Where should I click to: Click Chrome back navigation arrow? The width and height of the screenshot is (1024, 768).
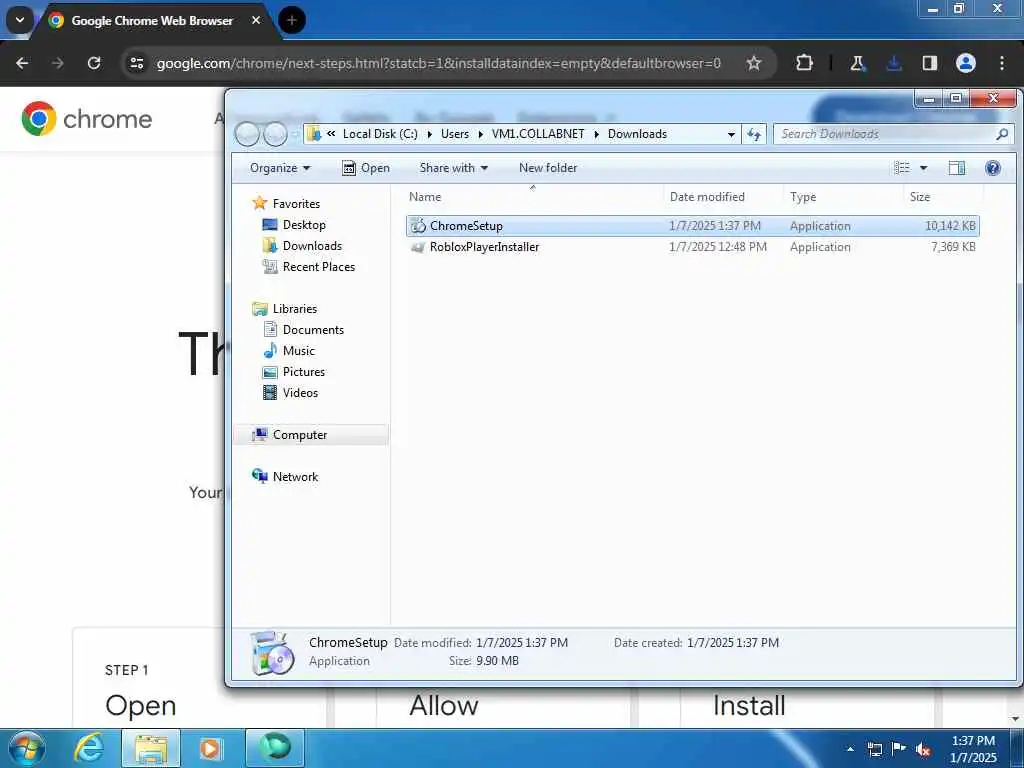click(22, 63)
